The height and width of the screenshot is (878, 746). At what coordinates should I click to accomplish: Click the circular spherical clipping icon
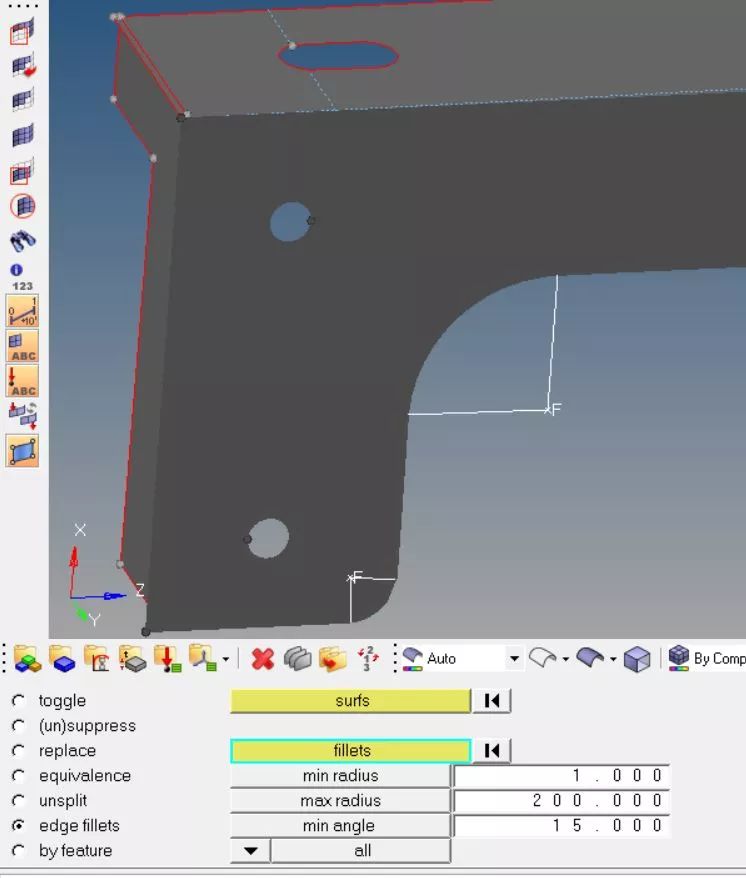(22, 206)
